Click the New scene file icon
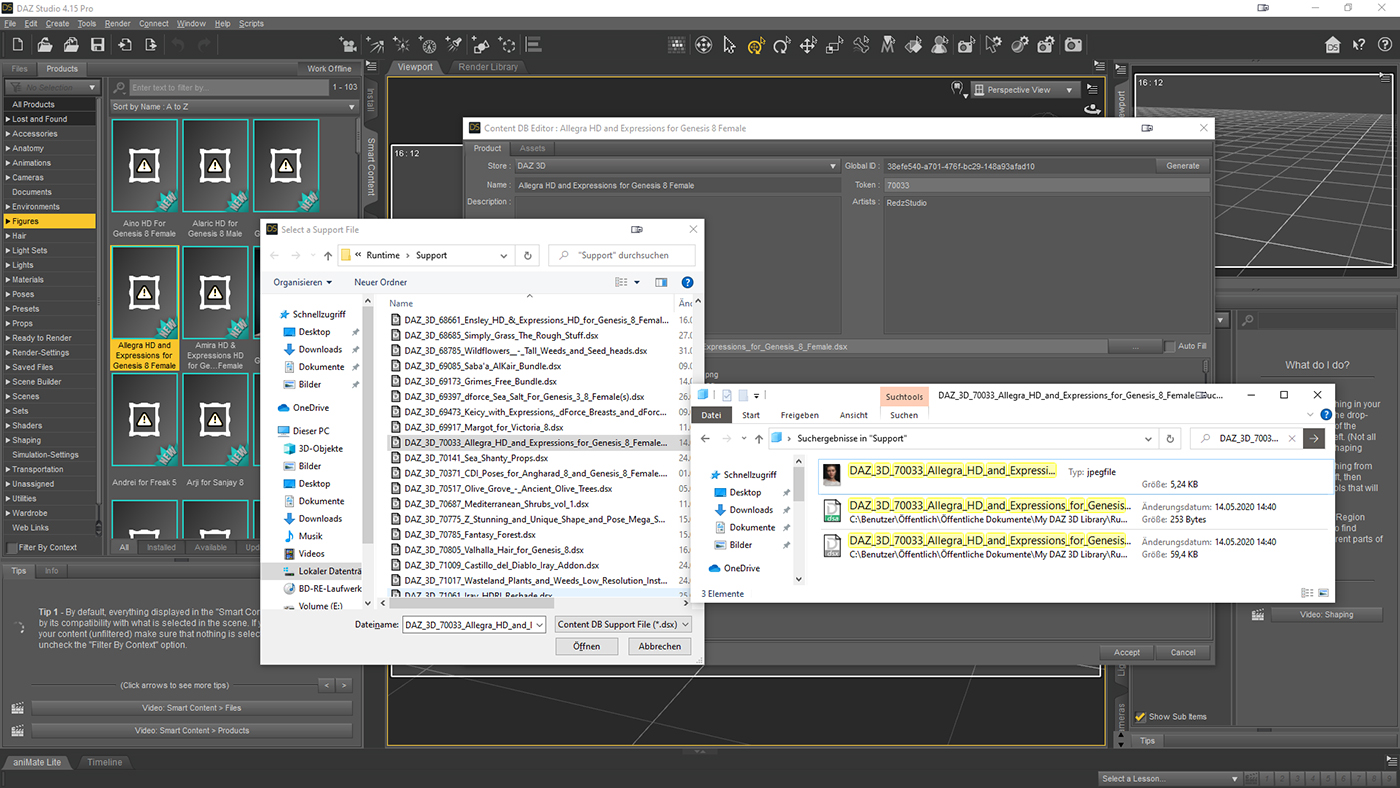 click(x=19, y=45)
